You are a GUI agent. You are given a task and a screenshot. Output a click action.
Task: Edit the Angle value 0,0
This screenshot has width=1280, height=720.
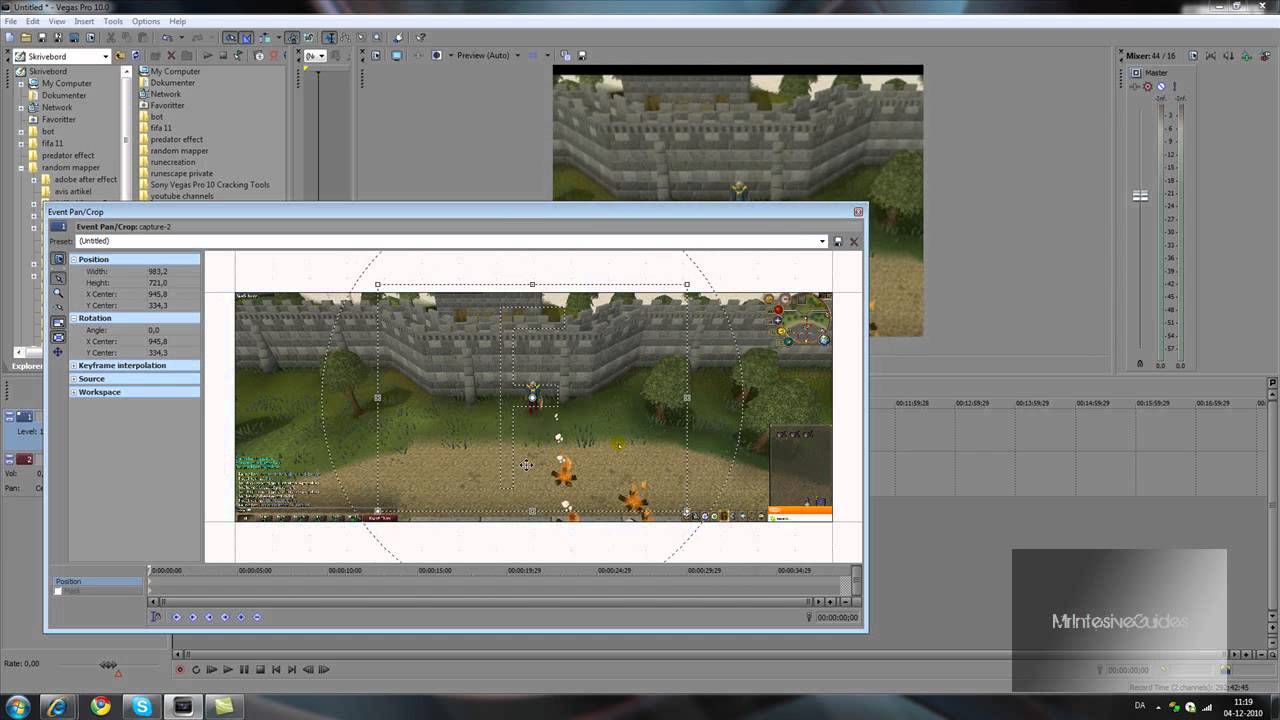pos(153,330)
